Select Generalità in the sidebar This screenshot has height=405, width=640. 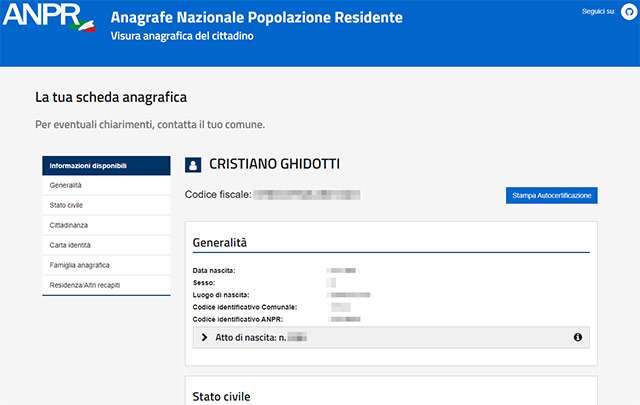click(x=106, y=185)
